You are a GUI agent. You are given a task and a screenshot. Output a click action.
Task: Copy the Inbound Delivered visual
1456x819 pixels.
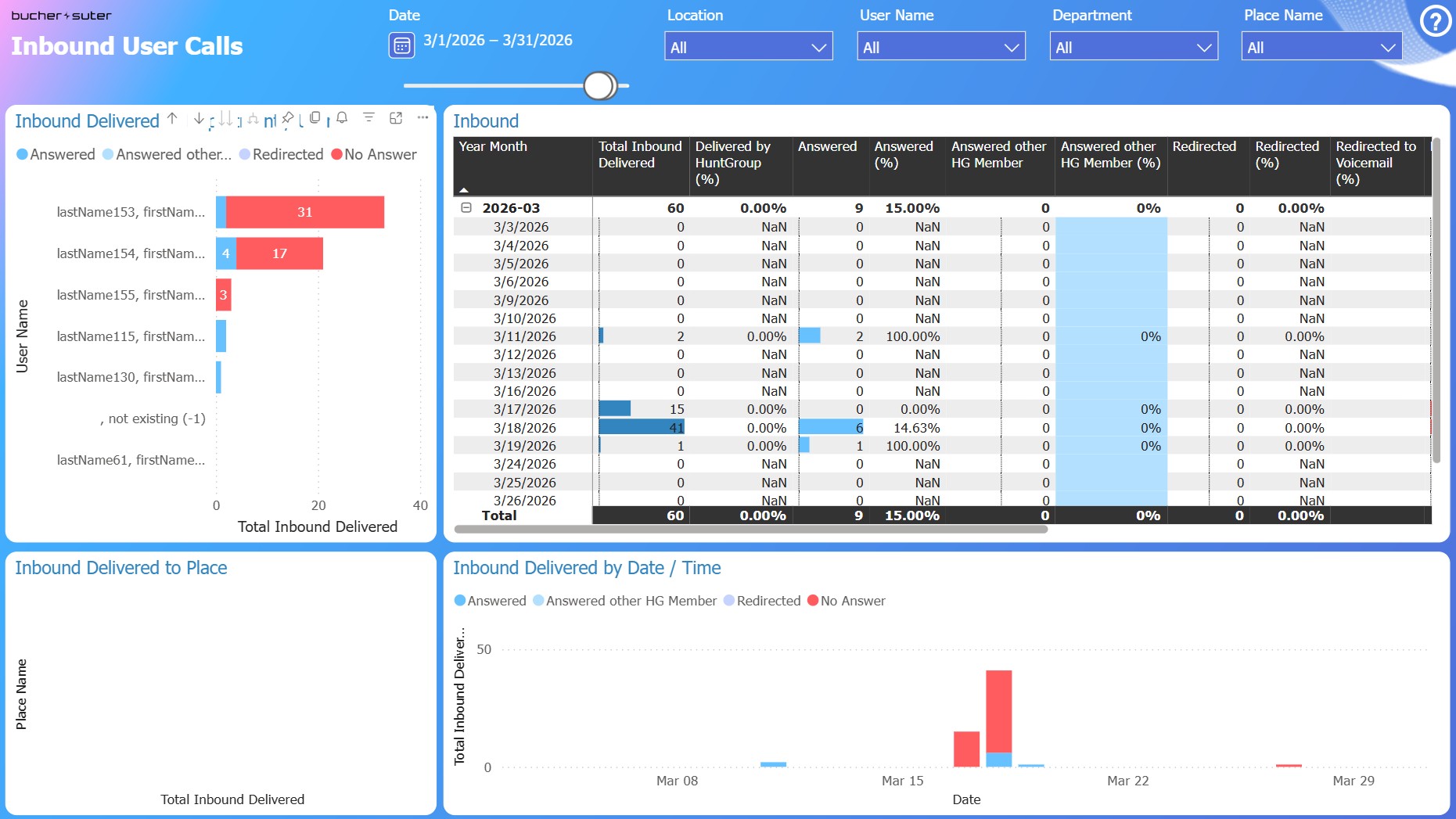(315, 118)
